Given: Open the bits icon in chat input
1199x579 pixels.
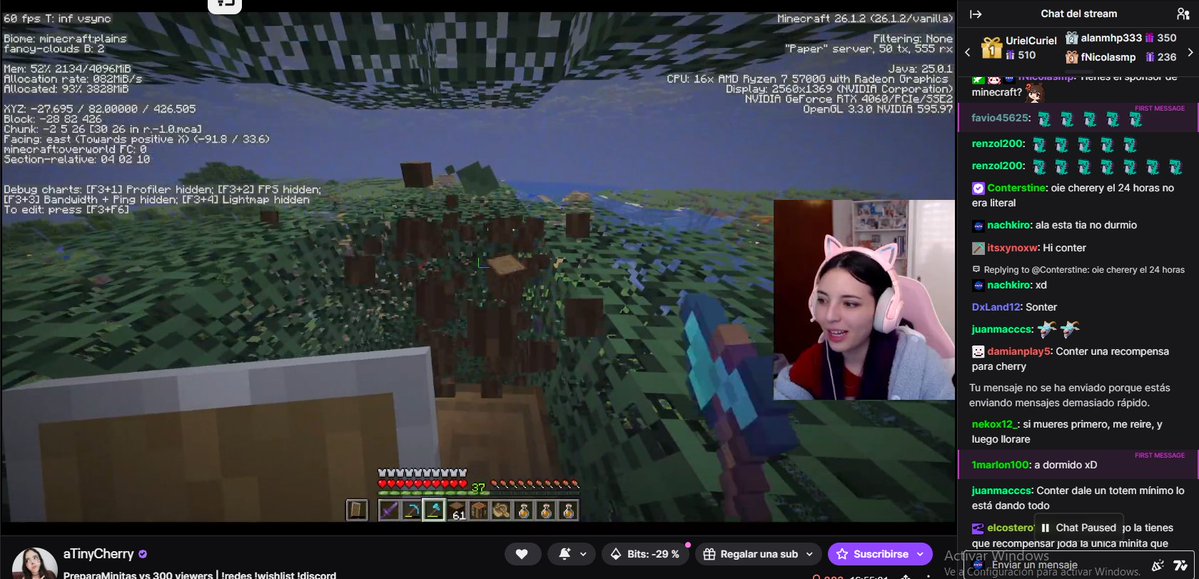Looking at the screenshot, I should pos(1158,566).
